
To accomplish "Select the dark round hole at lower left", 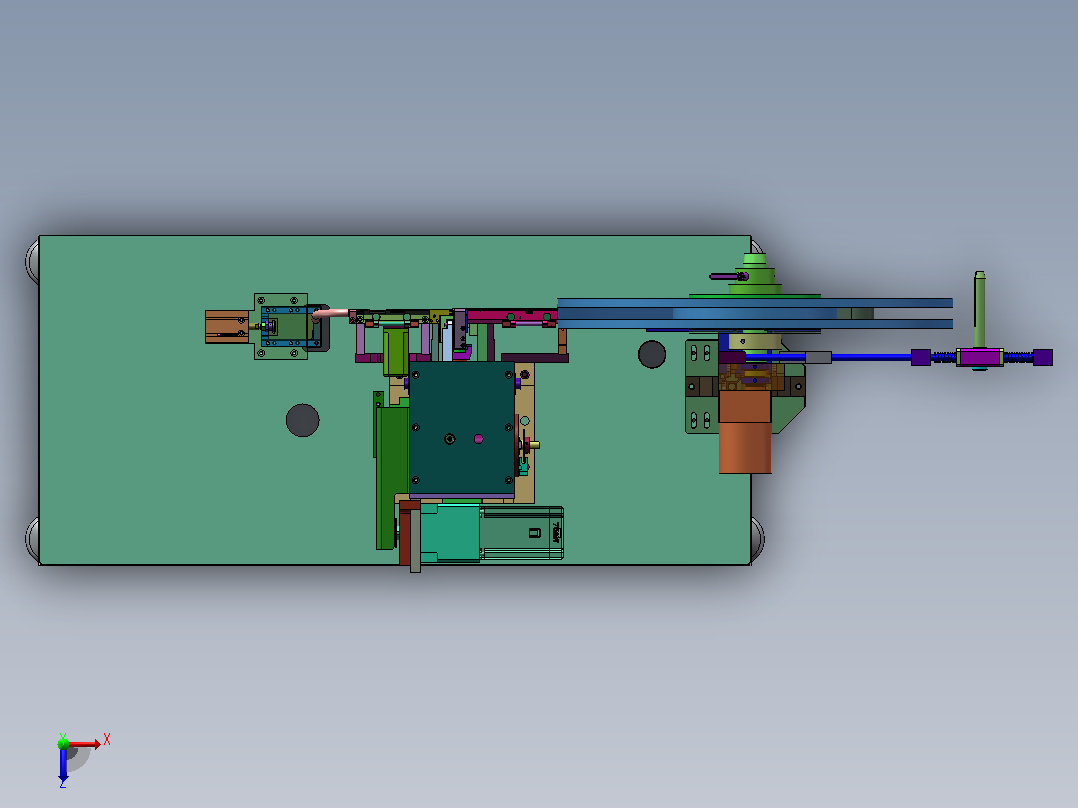I will (302, 420).
